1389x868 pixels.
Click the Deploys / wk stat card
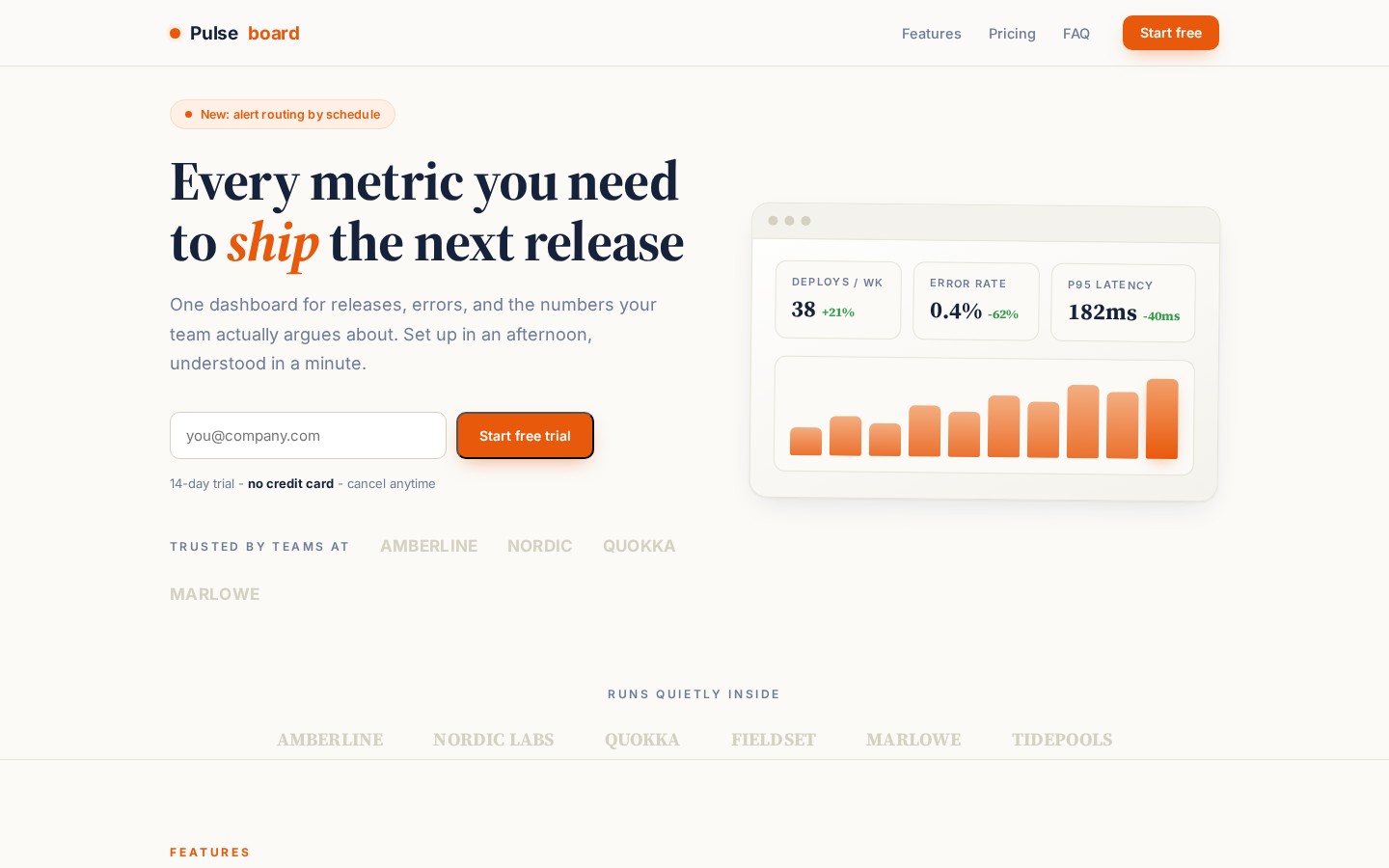[x=838, y=300]
